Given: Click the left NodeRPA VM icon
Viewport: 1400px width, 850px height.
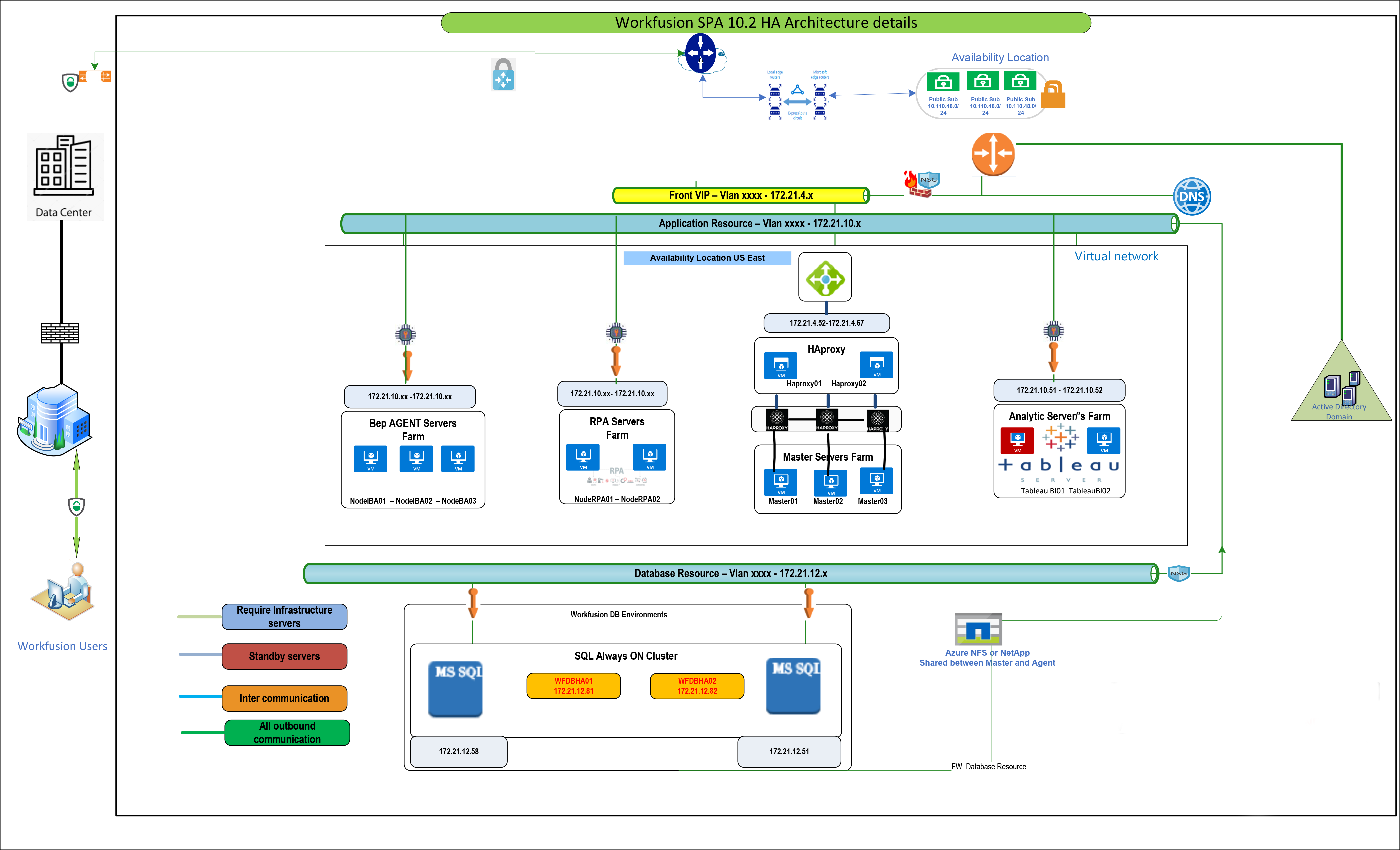Looking at the screenshot, I should tap(583, 457).
